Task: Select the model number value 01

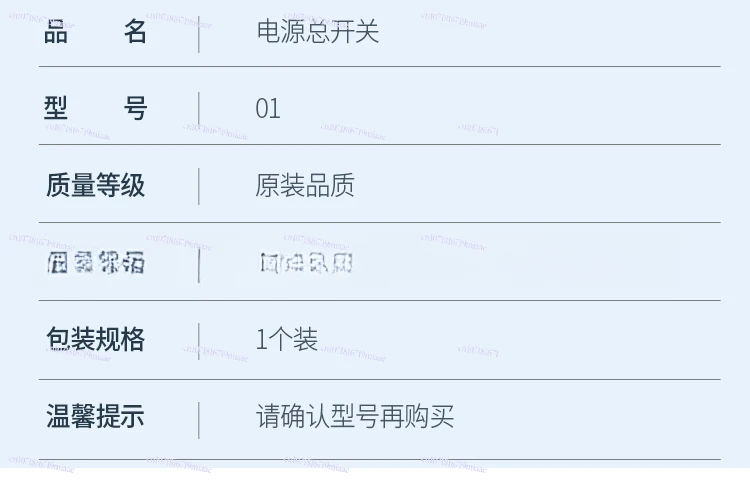Action: point(268,108)
